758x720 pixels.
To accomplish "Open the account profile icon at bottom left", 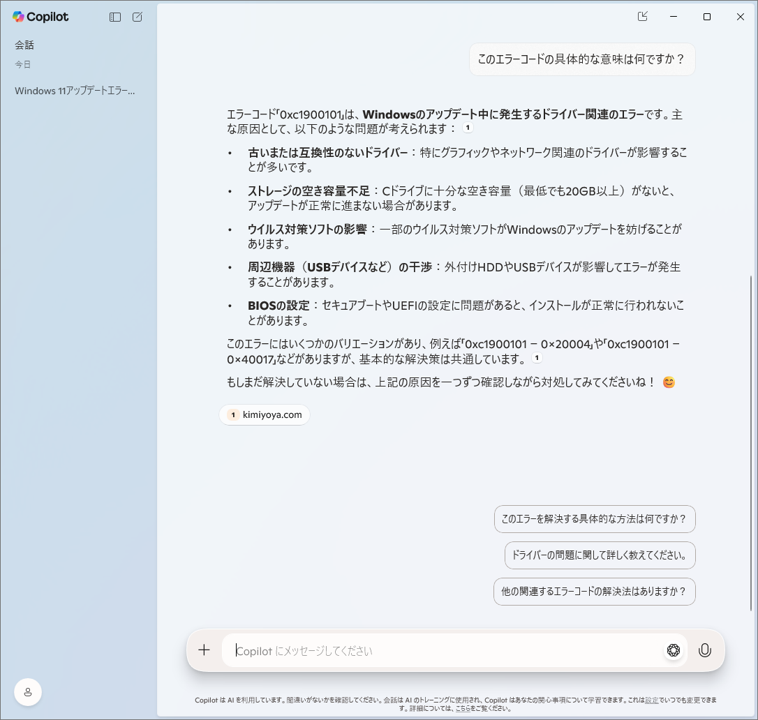I will click(x=28, y=692).
